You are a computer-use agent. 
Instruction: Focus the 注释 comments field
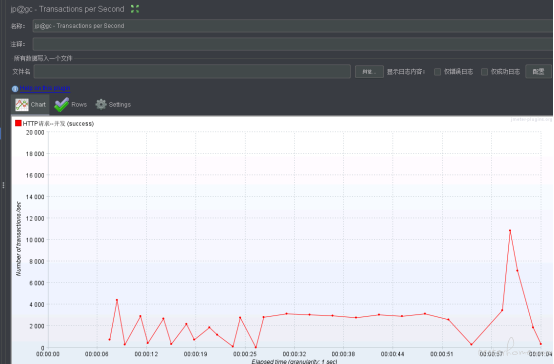(x=293, y=44)
